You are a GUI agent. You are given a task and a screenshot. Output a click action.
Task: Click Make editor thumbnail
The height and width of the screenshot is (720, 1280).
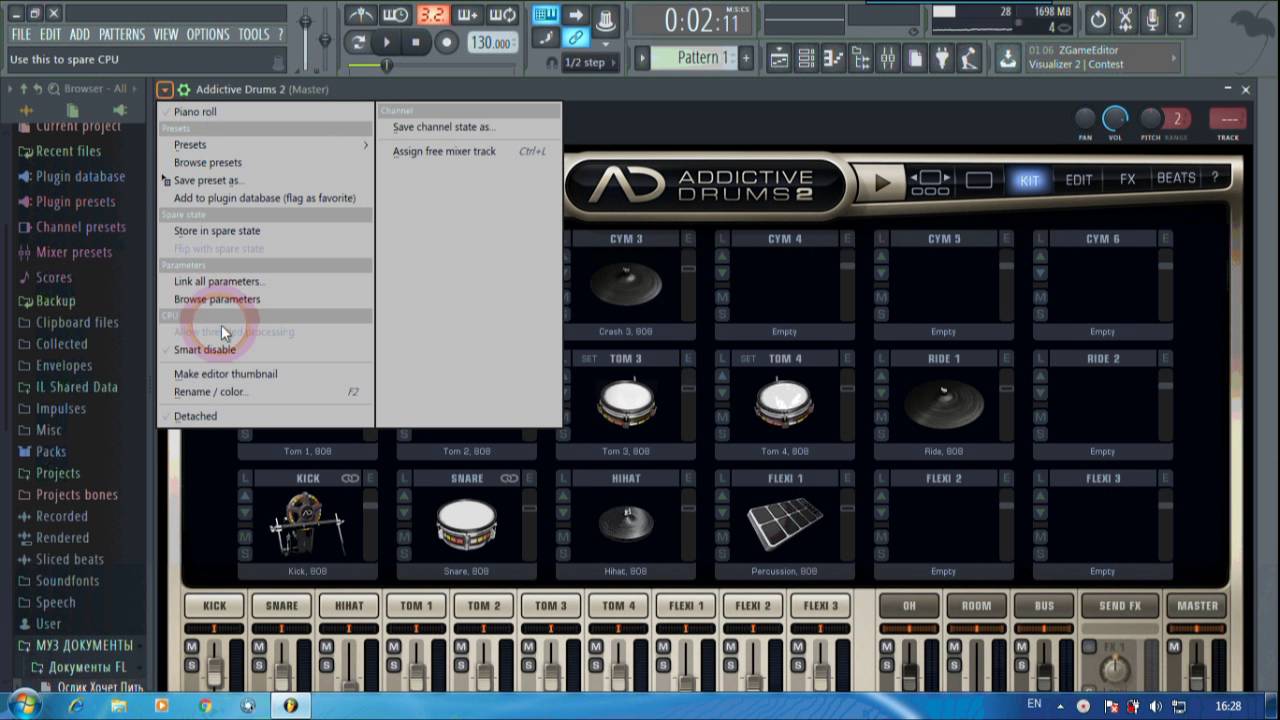(x=266, y=374)
